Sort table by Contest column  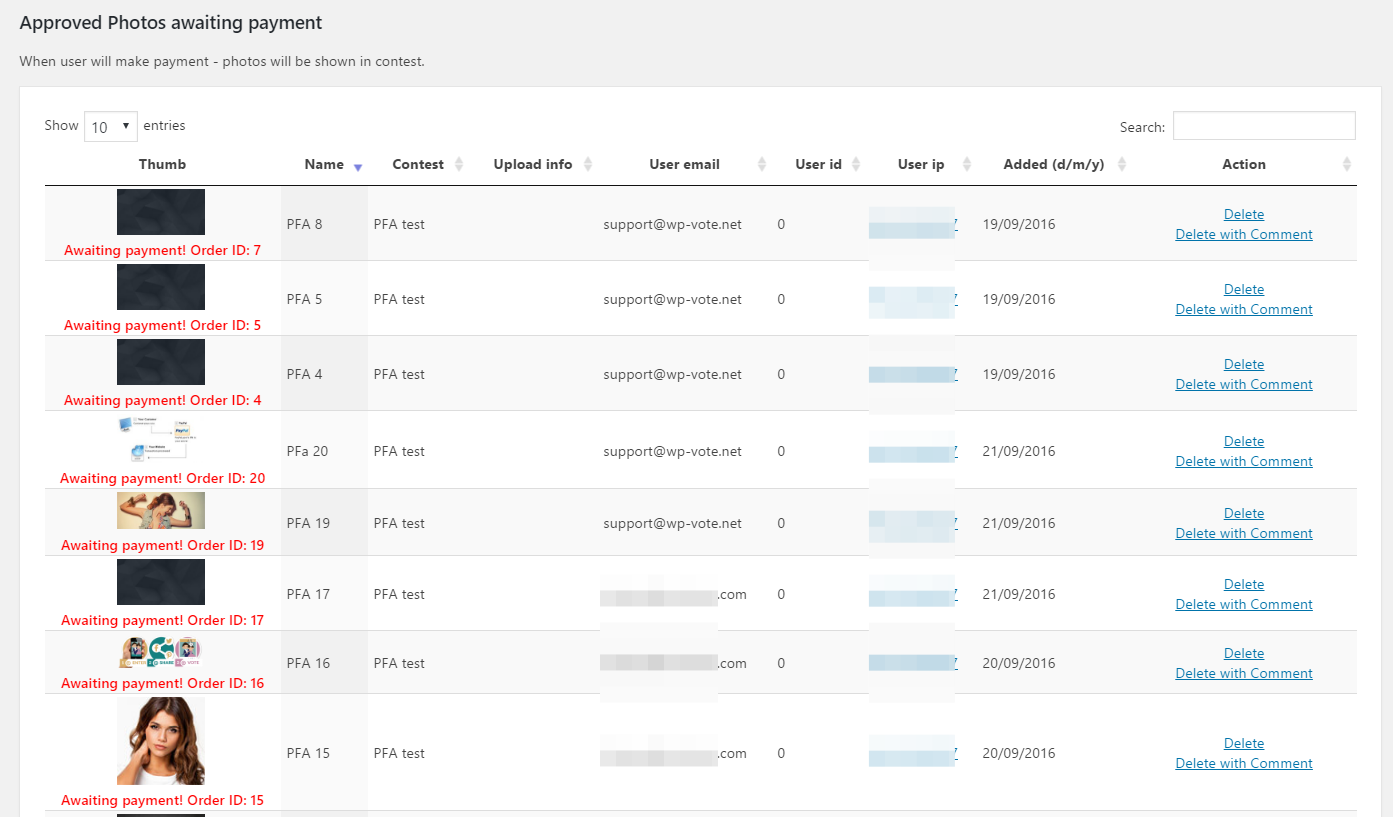click(x=418, y=164)
